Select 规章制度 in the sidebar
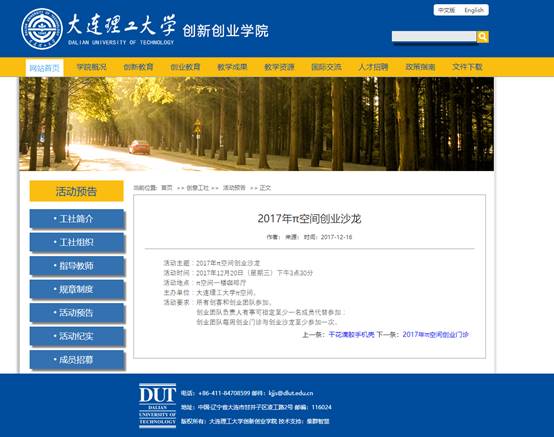This screenshot has height=437, width=554. coord(77,289)
